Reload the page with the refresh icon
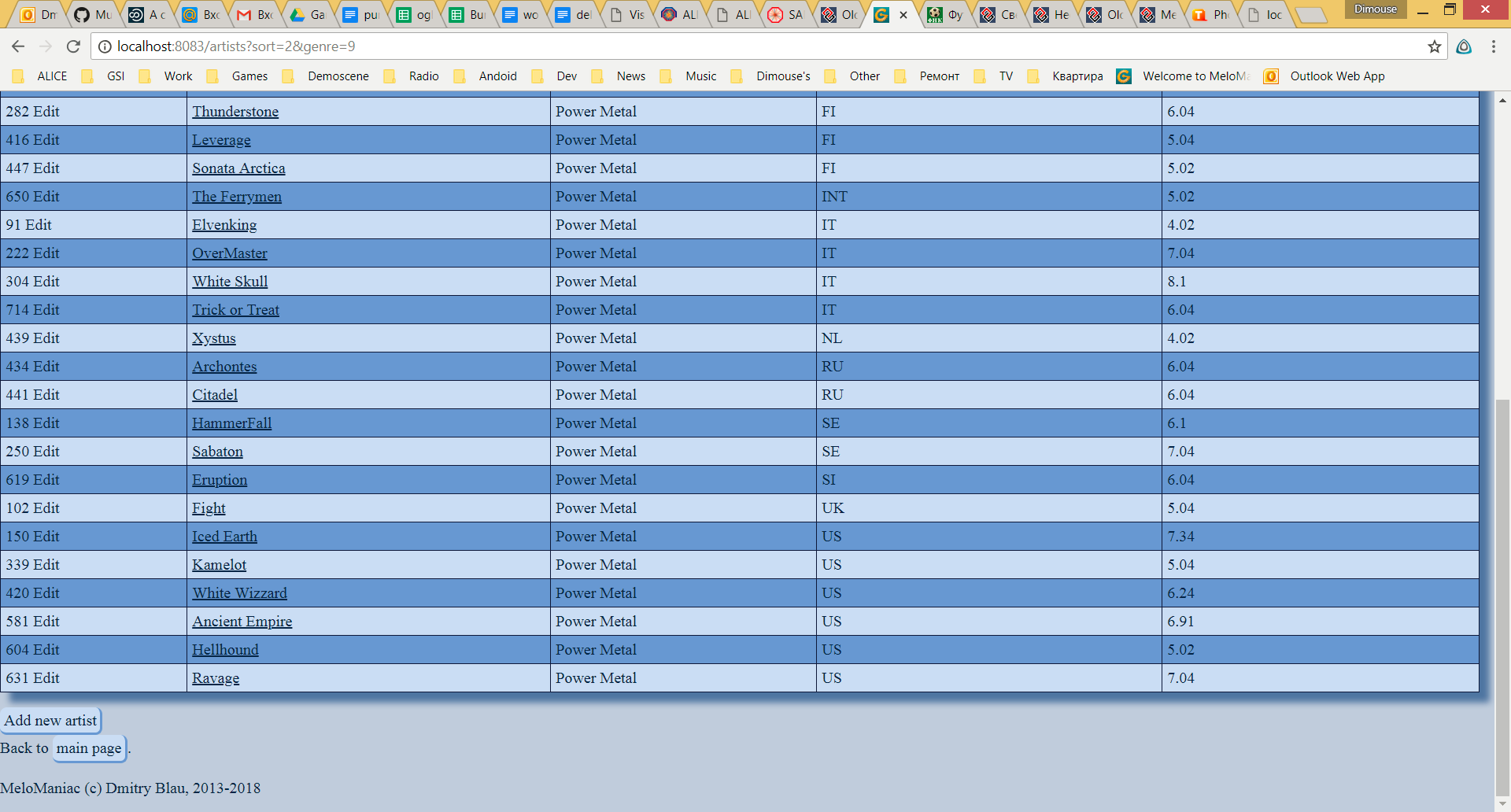The image size is (1511, 812). (x=73, y=46)
